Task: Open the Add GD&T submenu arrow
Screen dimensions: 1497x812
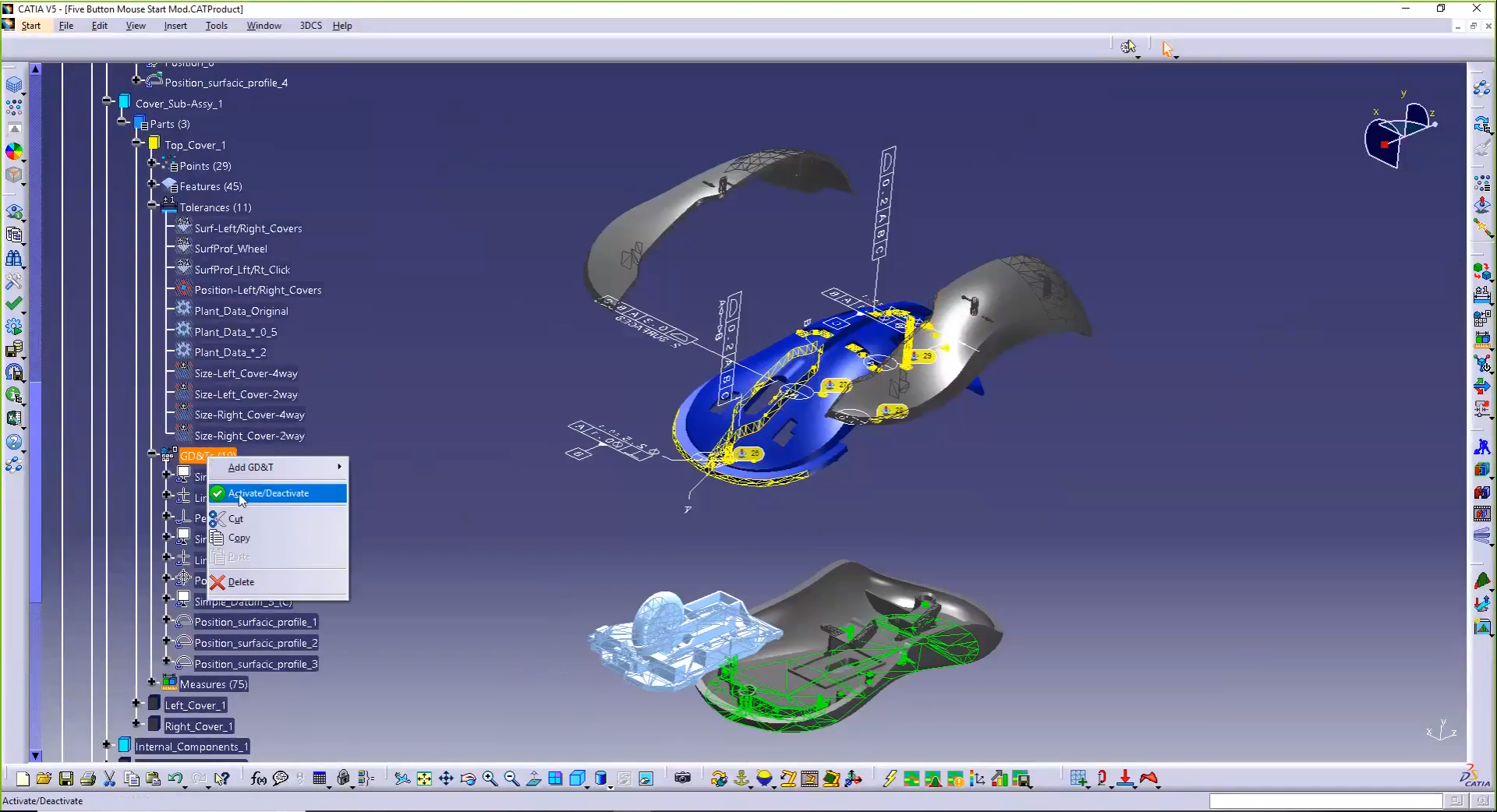Action: [338, 467]
